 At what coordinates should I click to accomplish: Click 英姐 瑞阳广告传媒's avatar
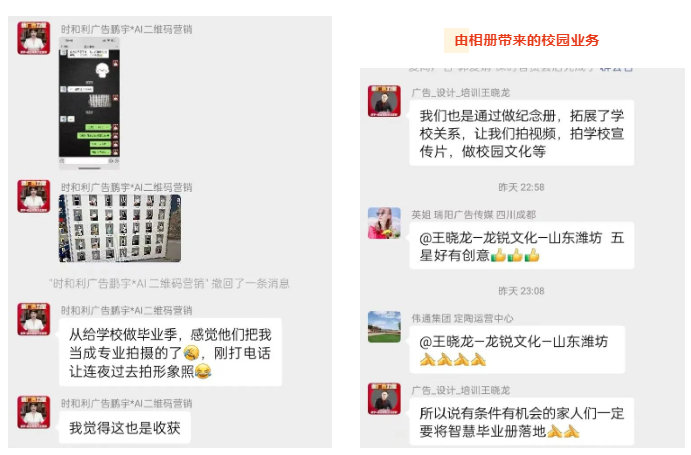(x=384, y=223)
